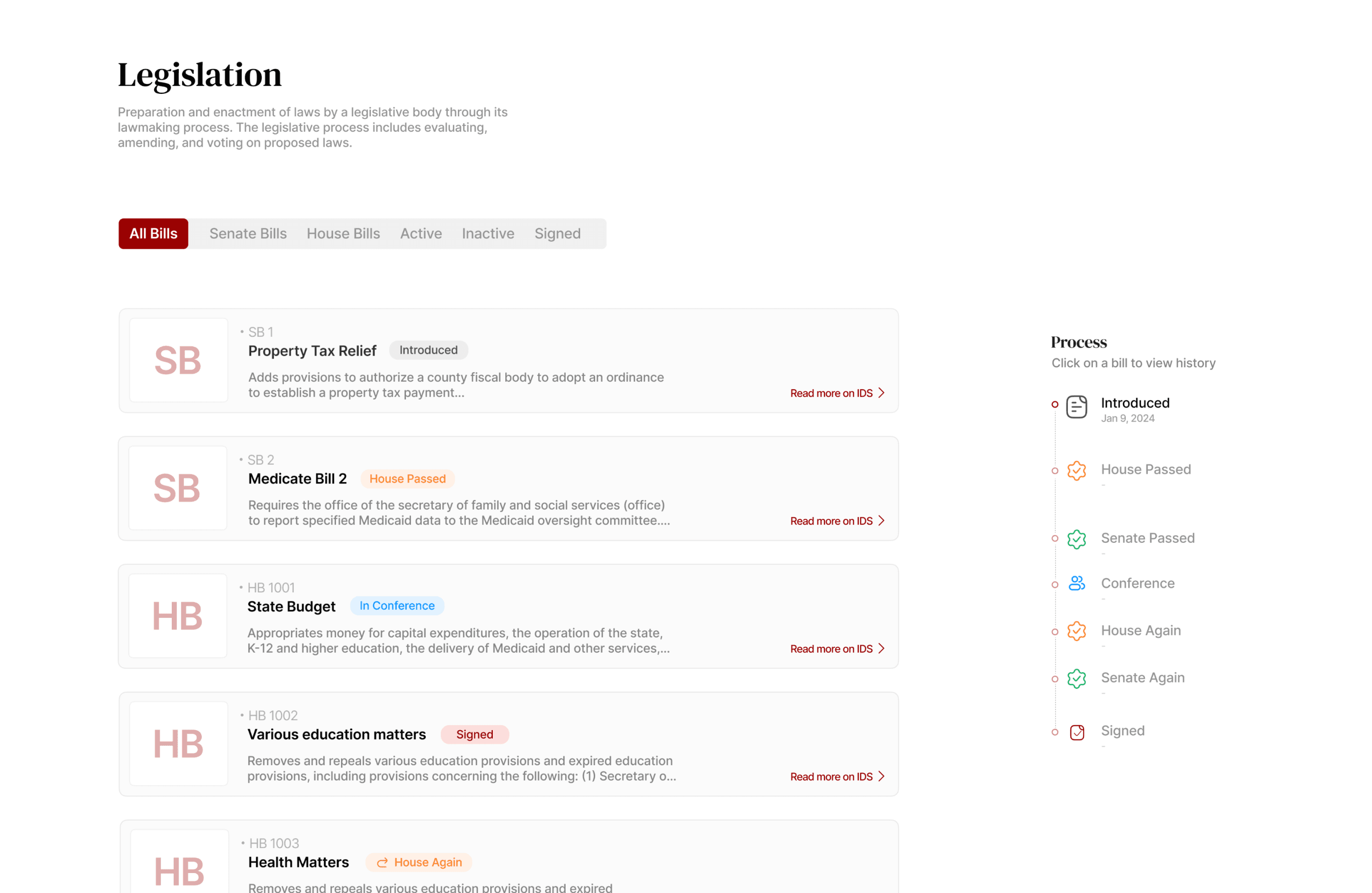Screen dimensions: 1372x893
Task: Click the House Again status tag on Health Matters
Action: tap(419, 863)
